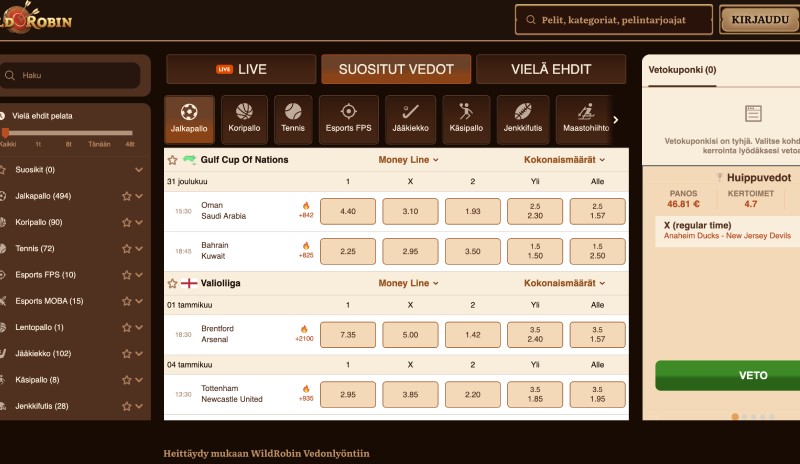Set time slider to 48t
The height and width of the screenshot is (464, 800).
pyautogui.click(x=130, y=144)
